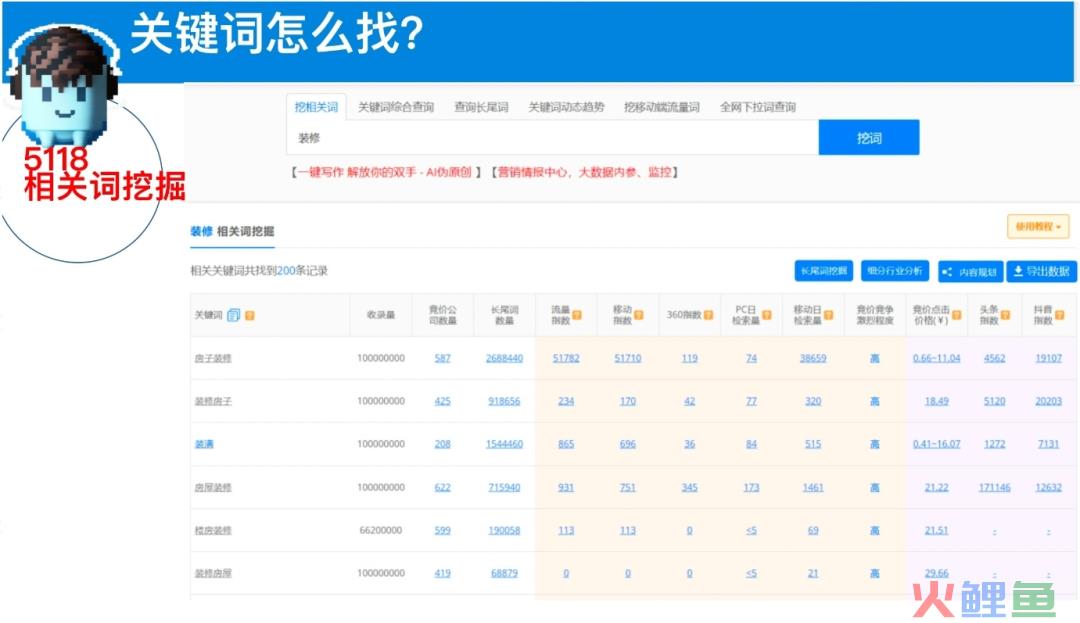Open the help icon beside 流量指数 header
The image size is (1080, 623).
577,315
